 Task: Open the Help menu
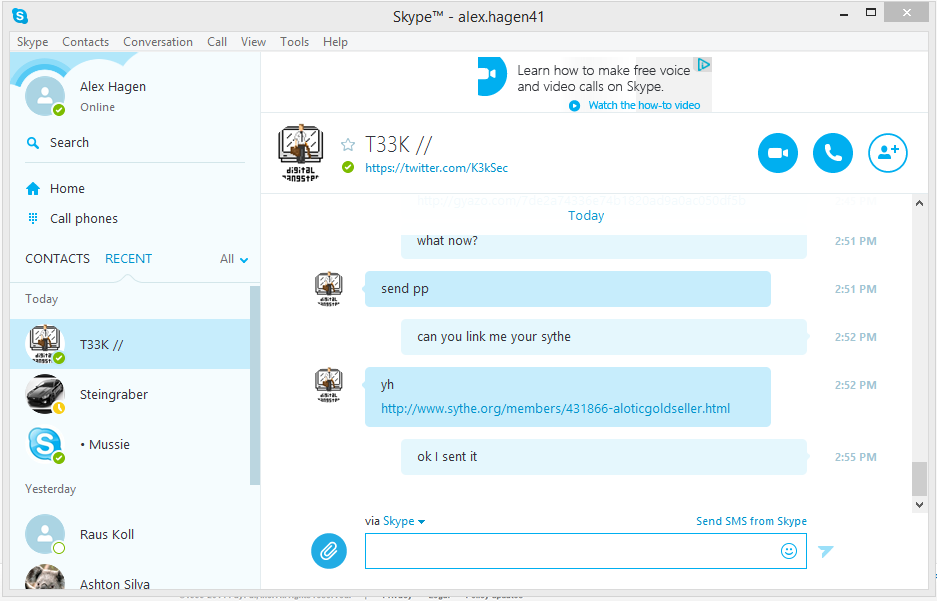[x=335, y=42]
